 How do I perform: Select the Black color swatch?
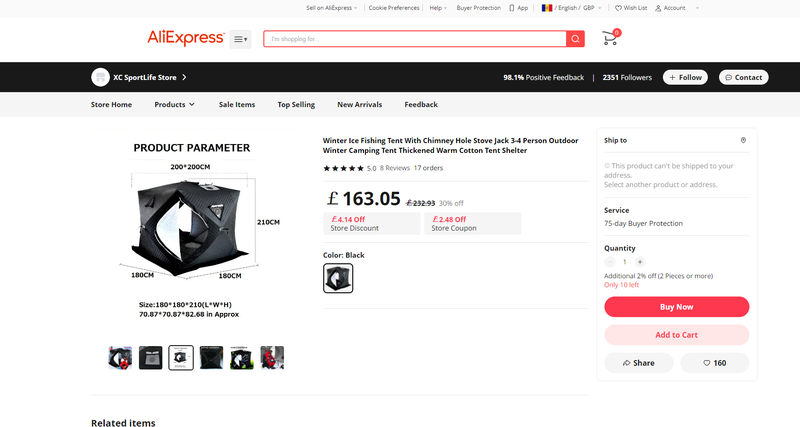[x=338, y=279]
